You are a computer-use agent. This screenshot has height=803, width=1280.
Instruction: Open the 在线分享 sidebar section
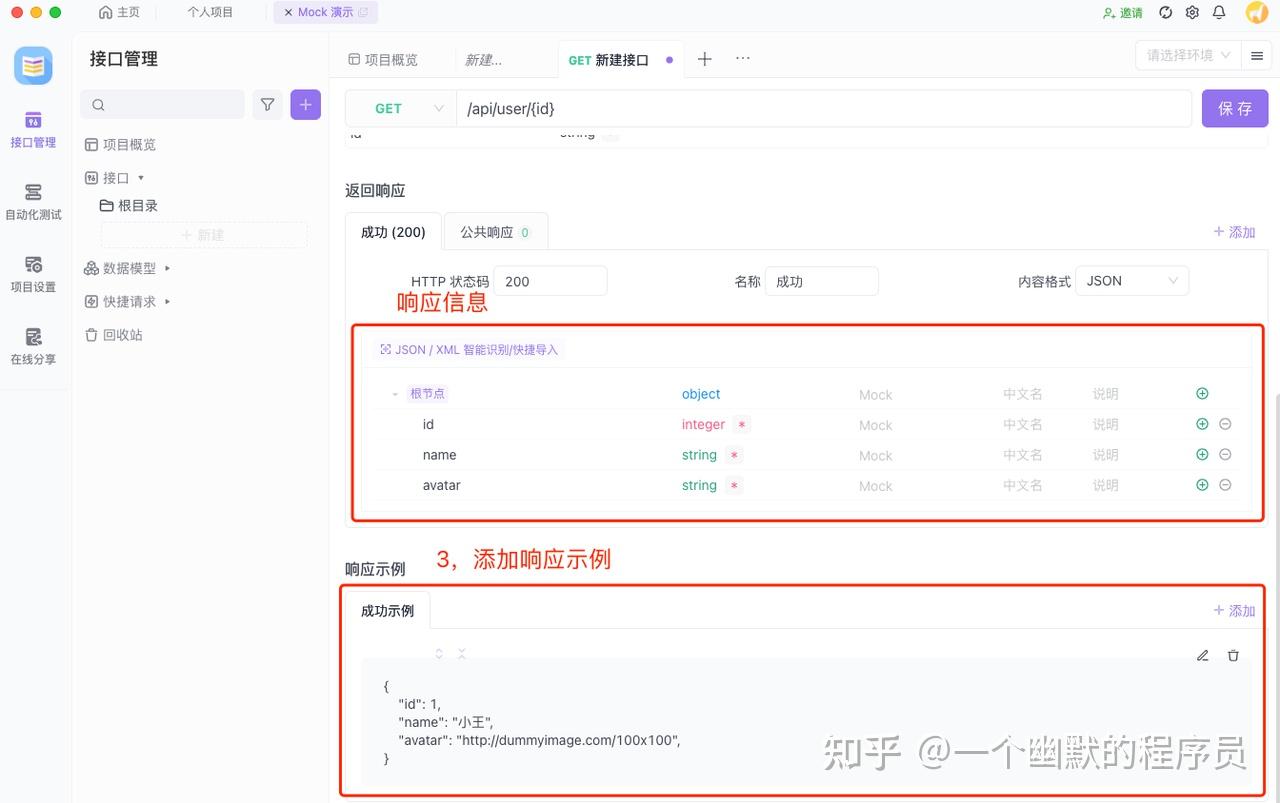tap(33, 346)
